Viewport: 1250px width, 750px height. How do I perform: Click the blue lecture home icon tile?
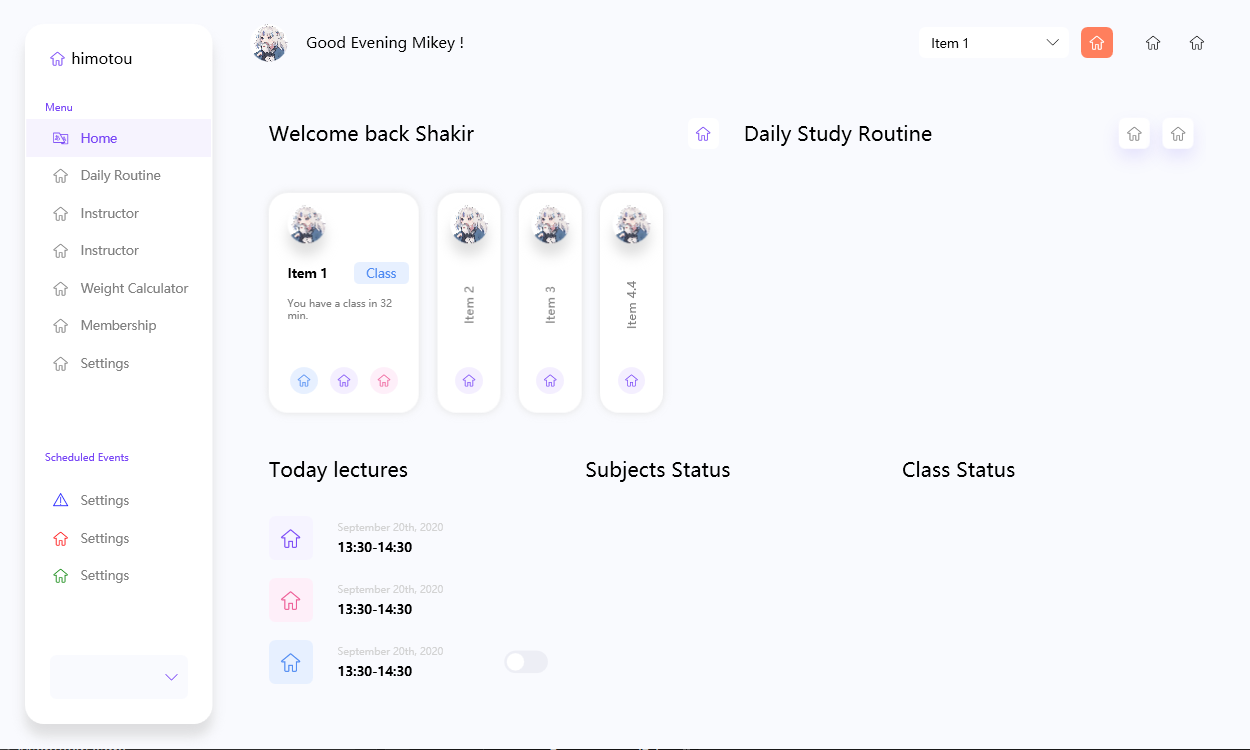(x=291, y=662)
